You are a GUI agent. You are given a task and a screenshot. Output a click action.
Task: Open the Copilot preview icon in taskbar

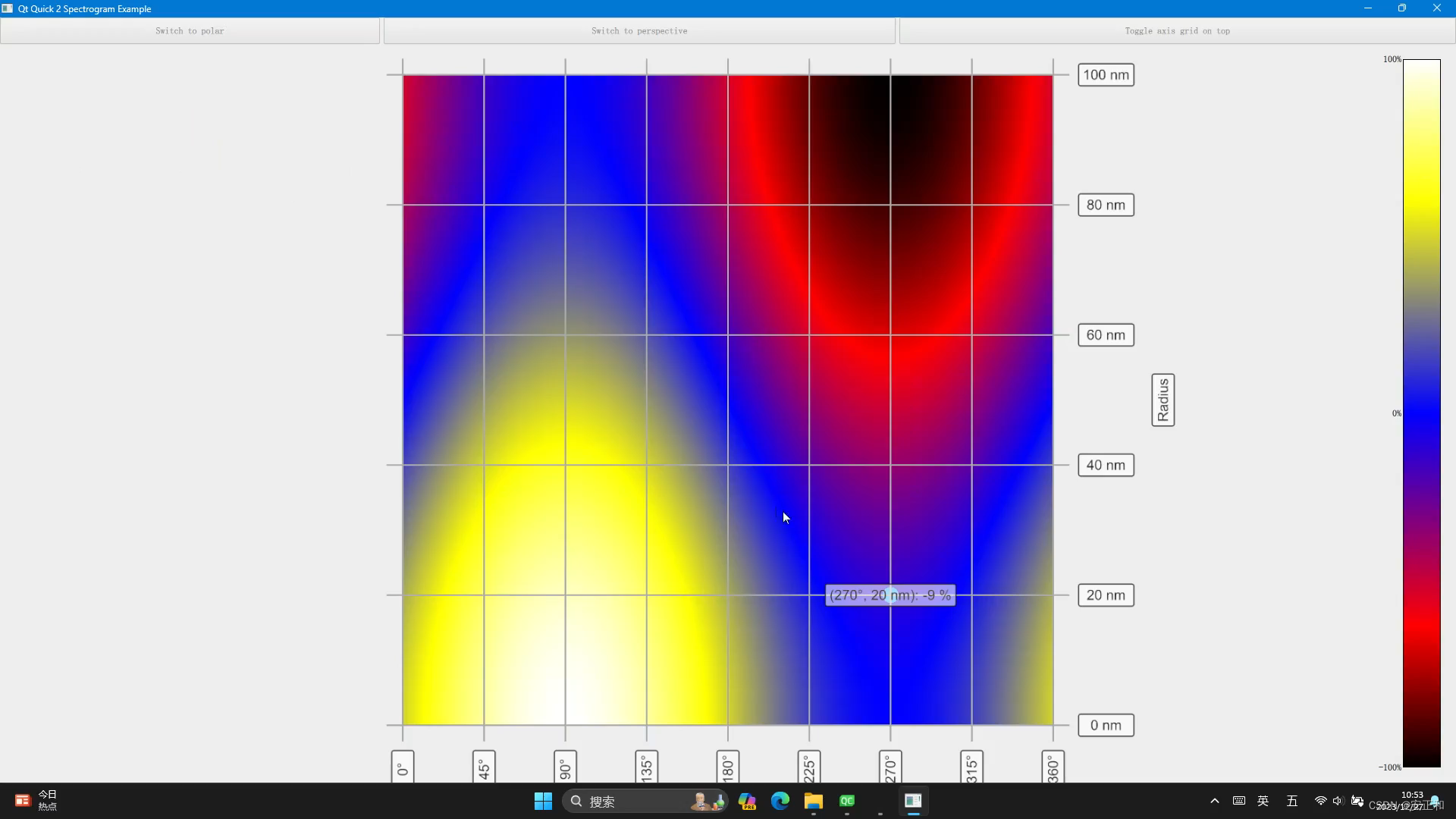[x=747, y=802]
